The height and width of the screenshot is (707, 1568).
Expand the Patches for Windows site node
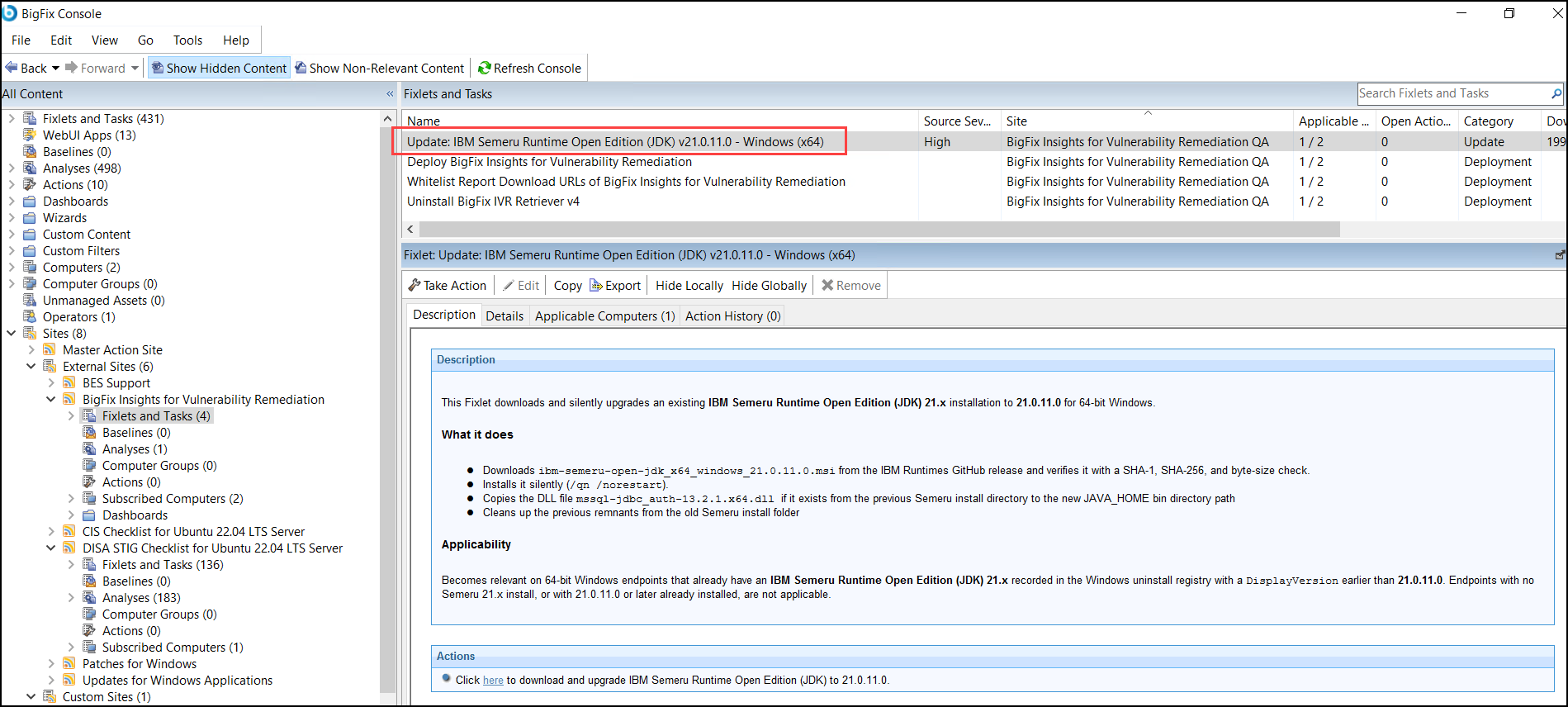[x=51, y=663]
